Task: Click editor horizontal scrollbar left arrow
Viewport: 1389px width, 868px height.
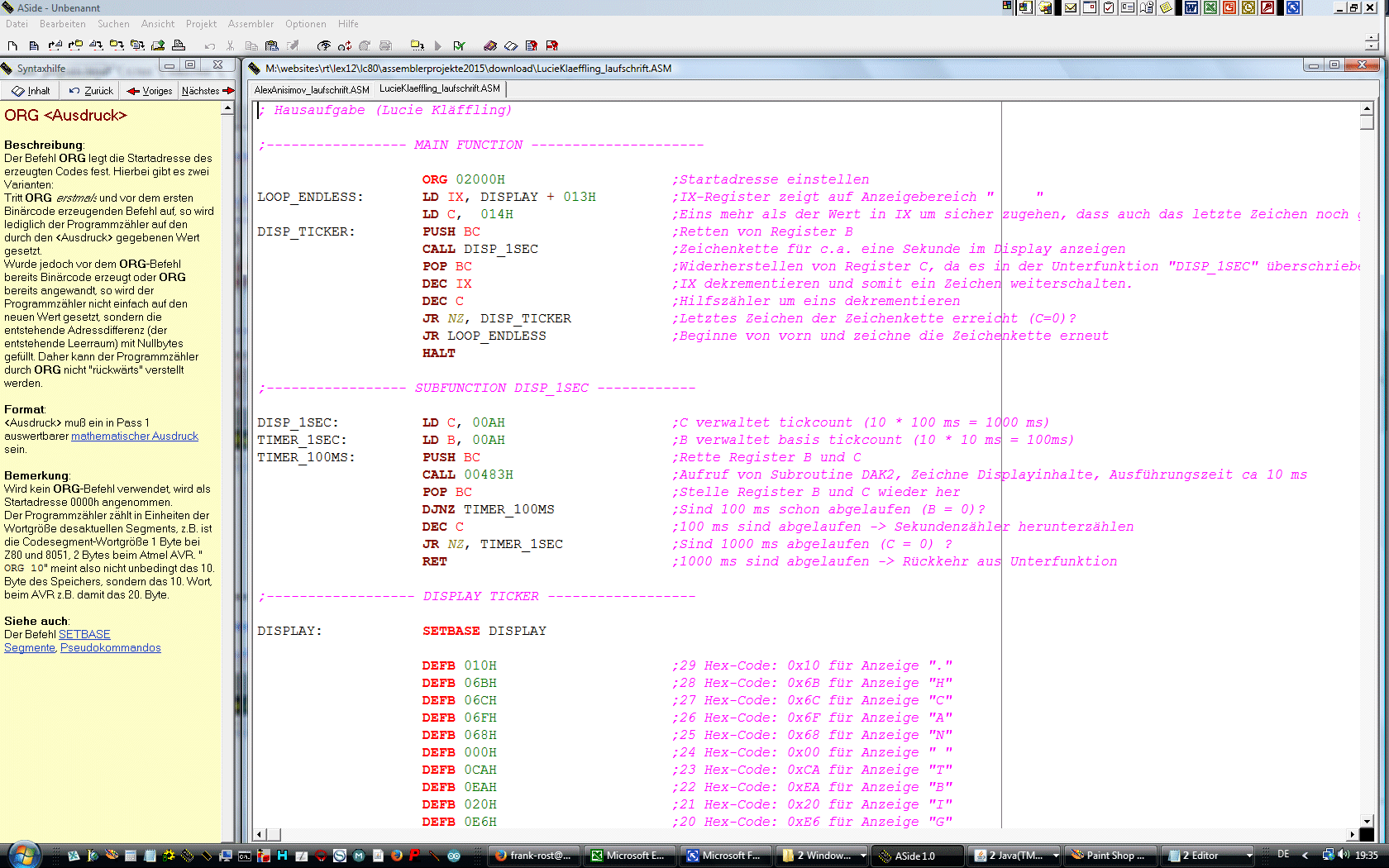Action: 260,835
